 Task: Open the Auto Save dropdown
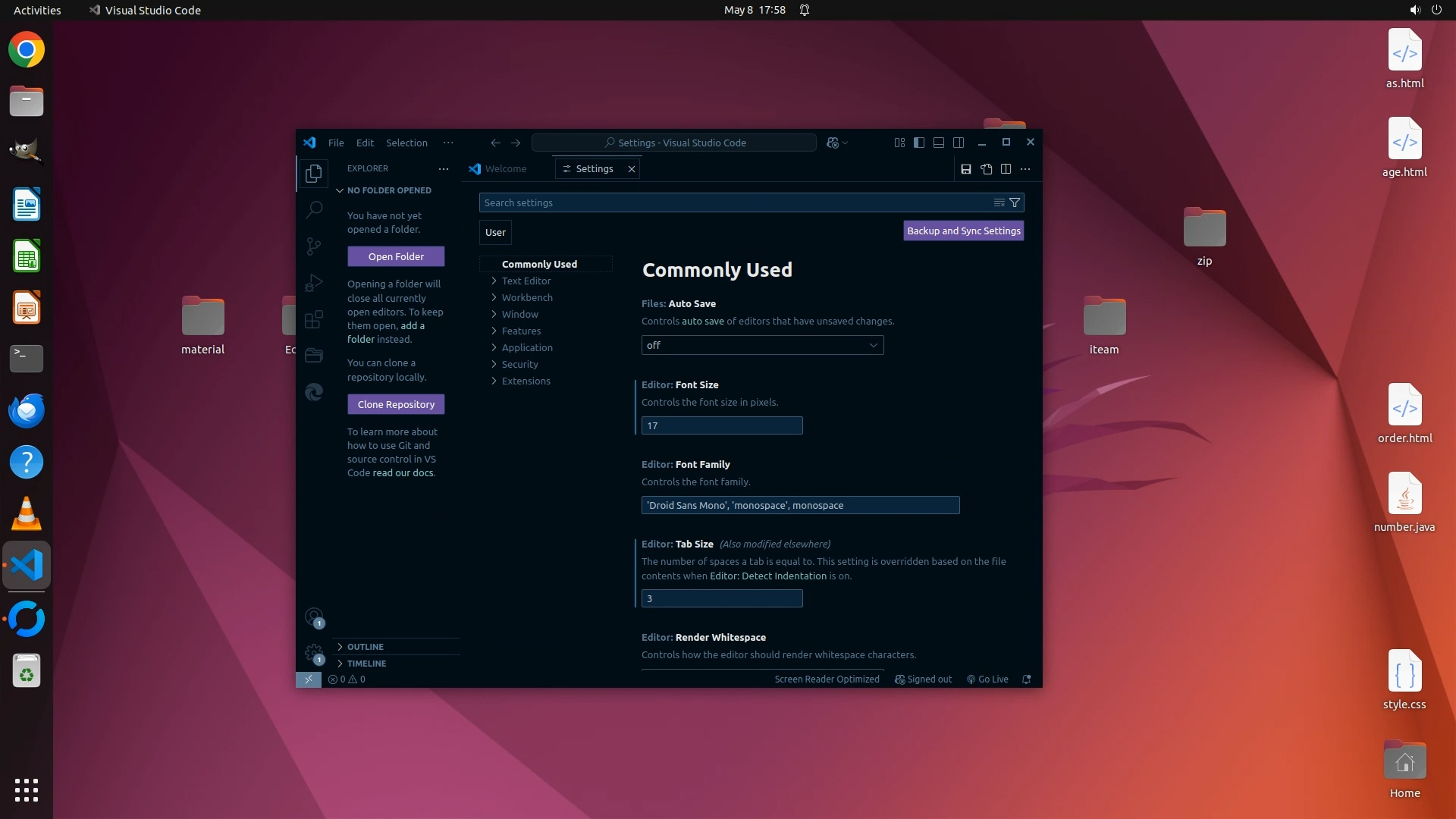pyautogui.click(x=762, y=345)
